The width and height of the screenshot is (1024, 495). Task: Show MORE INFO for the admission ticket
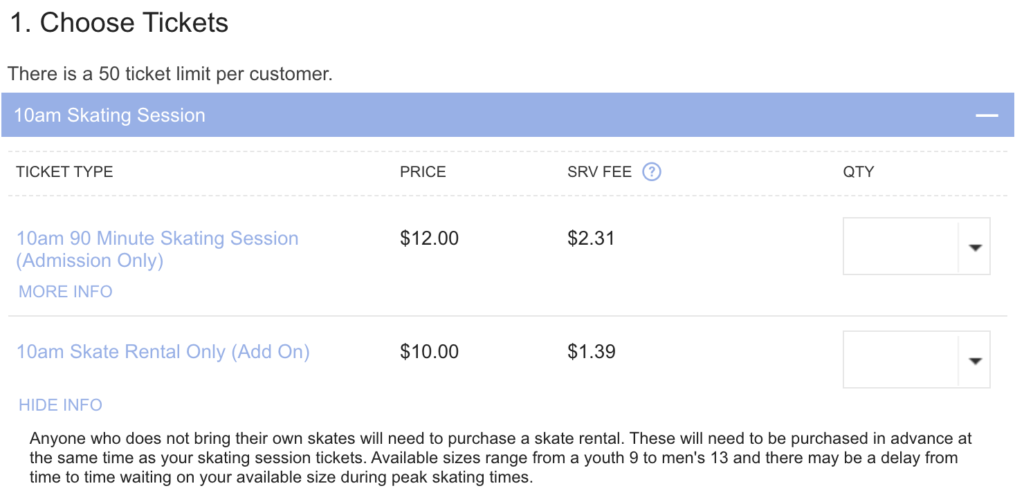pyautogui.click(x=65, y=292)
